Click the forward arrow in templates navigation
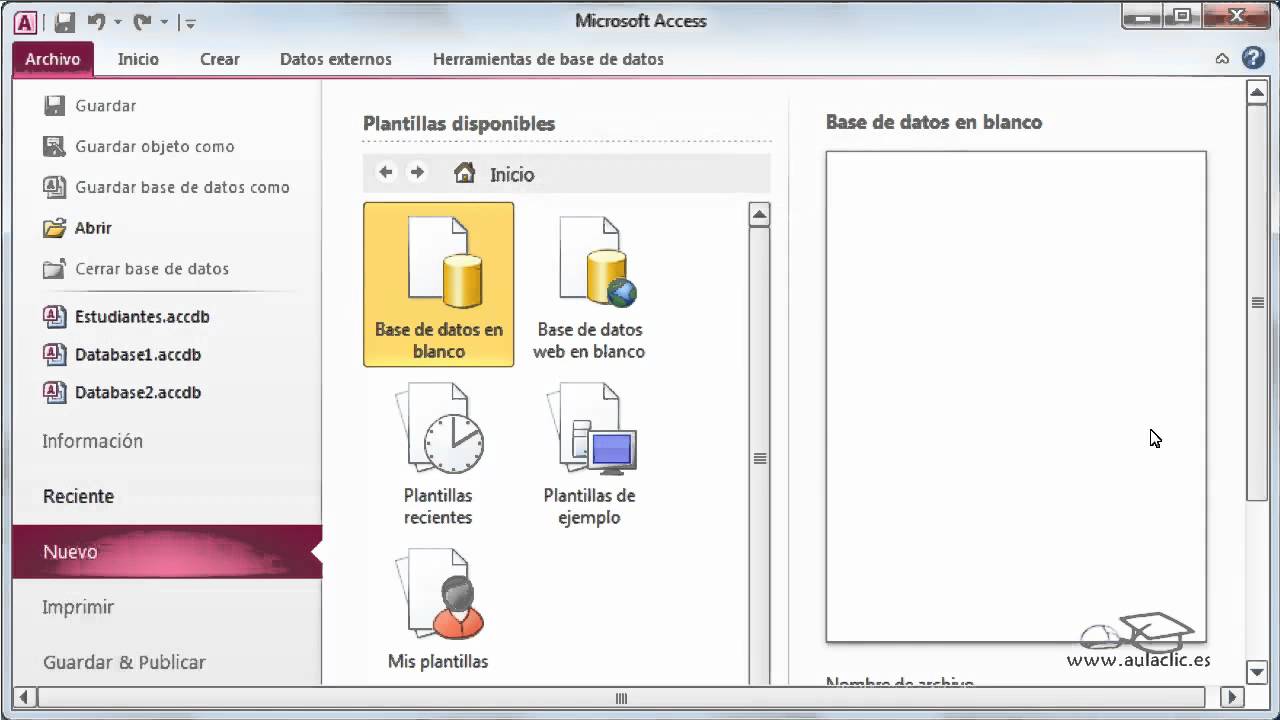Image resolution: width=1280 pixels, height=720 pixels. (x=417, y=172)
